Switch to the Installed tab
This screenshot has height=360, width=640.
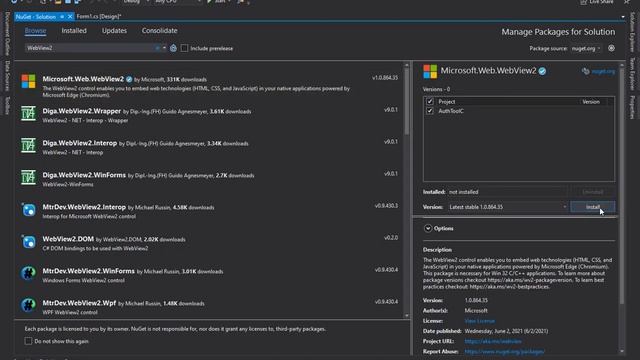click(74, 31)
